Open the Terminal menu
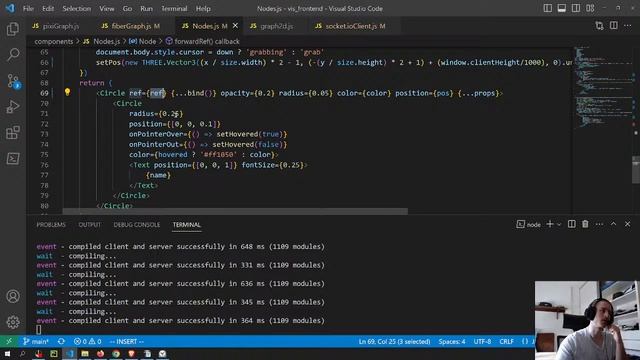This screenshot has width=640, height=360. [174, 8]
